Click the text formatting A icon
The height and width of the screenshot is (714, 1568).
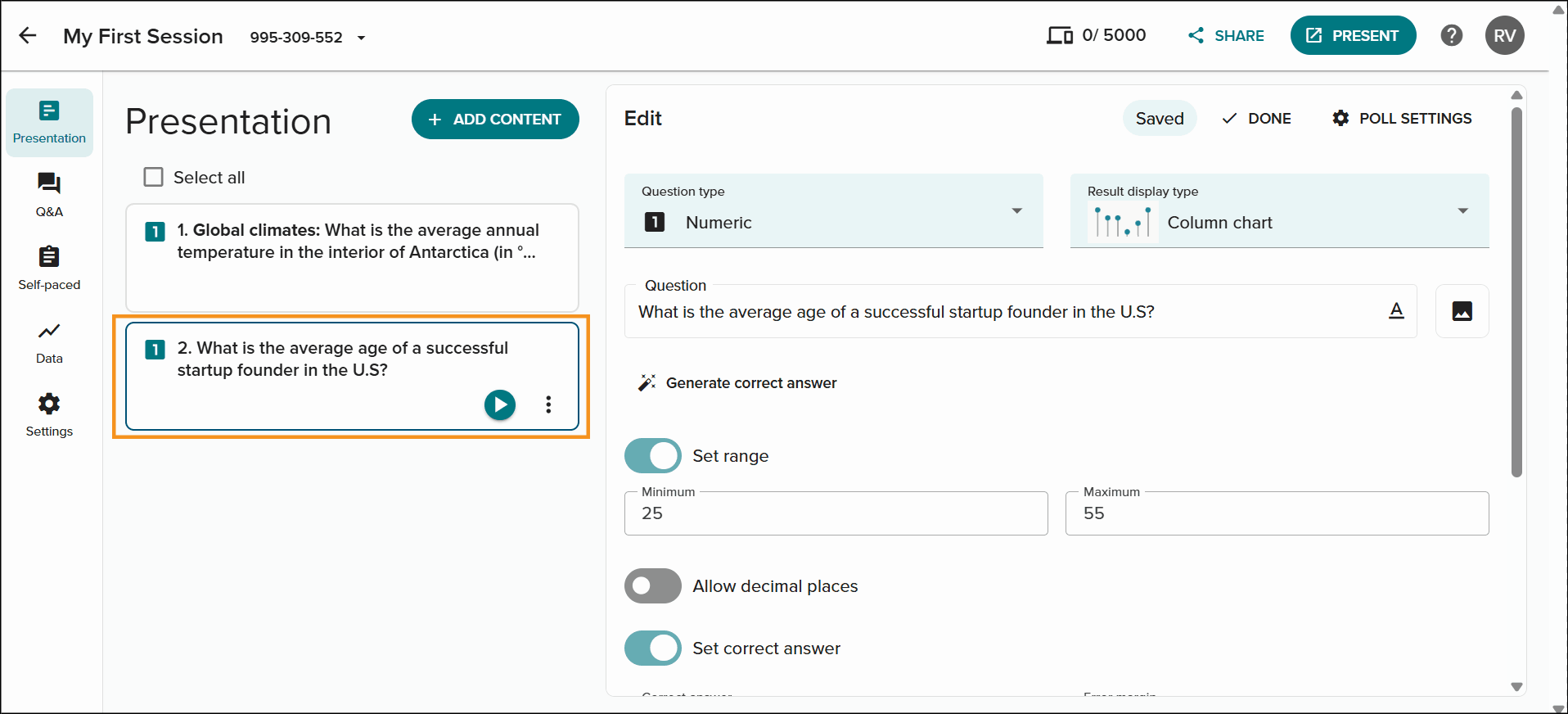[x=1396, y=310]
